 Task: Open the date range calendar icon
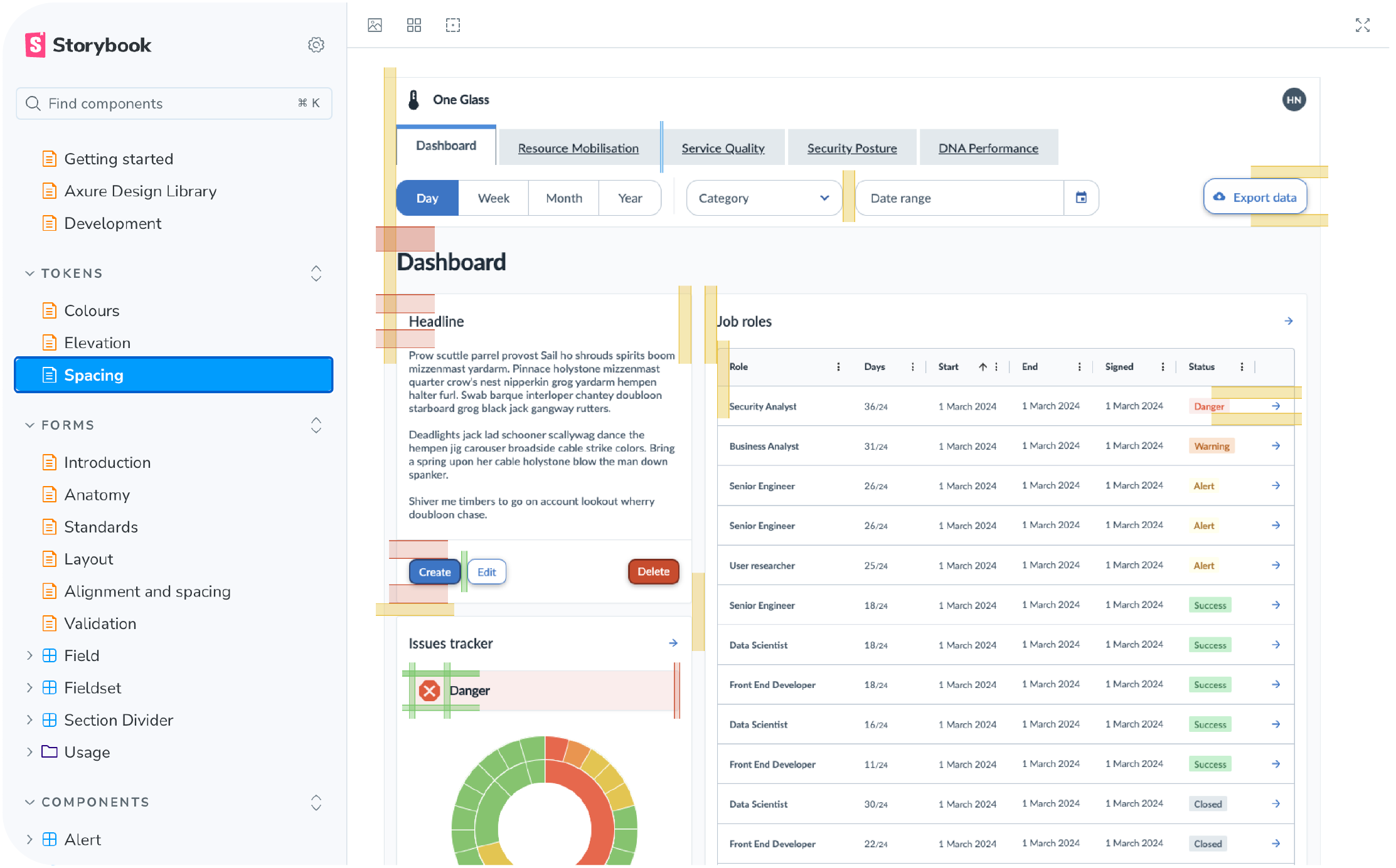tap(1081, 198)
